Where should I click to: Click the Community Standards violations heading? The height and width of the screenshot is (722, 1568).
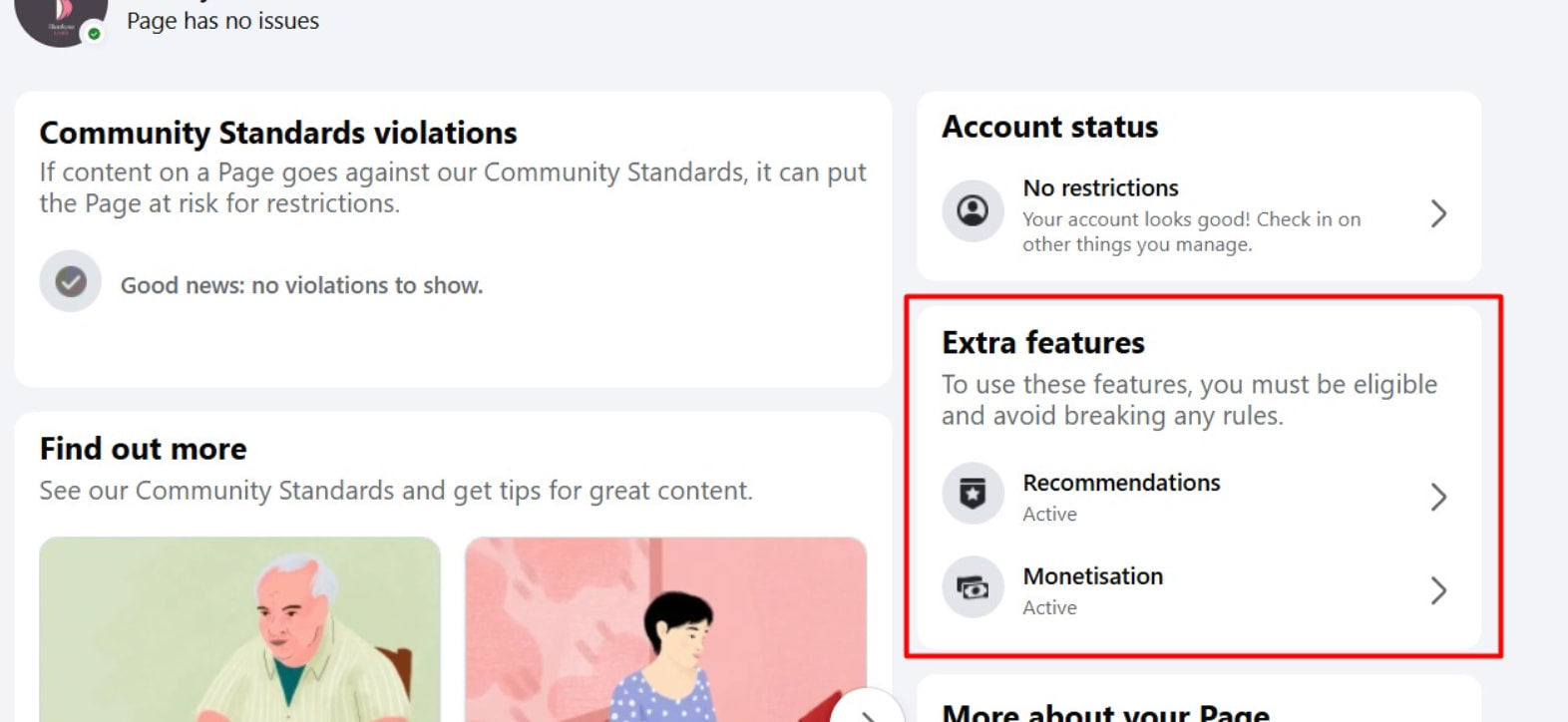(x=278, y=133)
